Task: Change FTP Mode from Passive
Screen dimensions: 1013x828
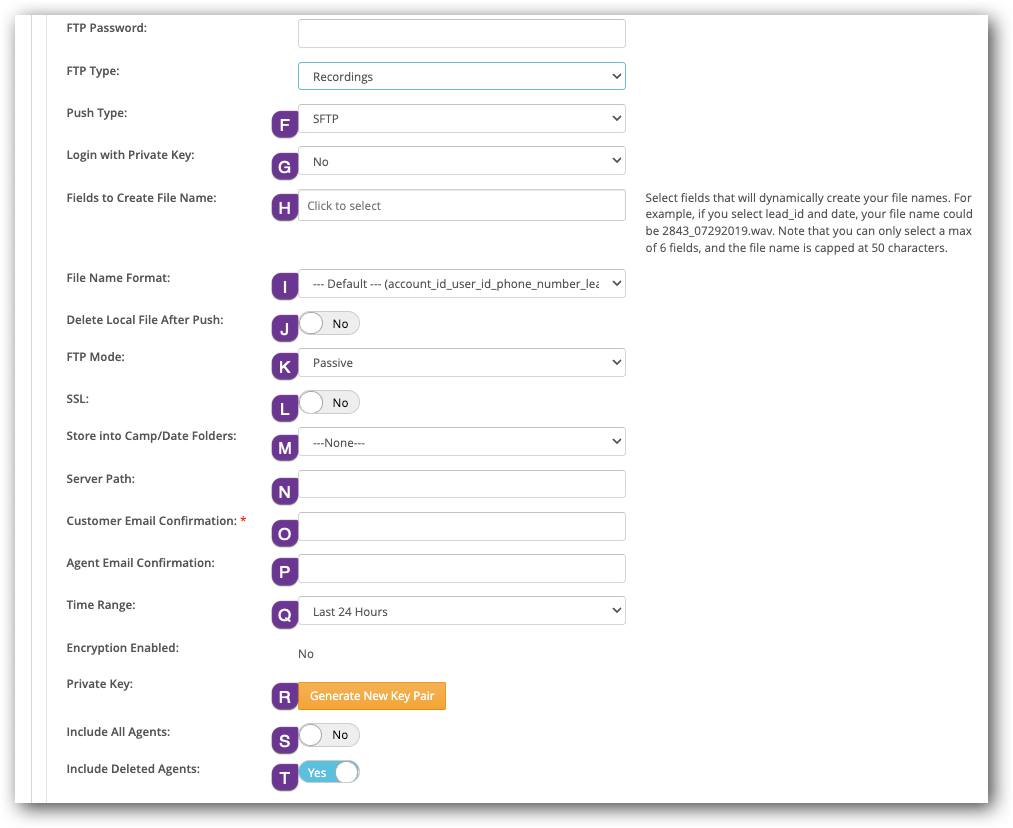Action: coord(461,363)
